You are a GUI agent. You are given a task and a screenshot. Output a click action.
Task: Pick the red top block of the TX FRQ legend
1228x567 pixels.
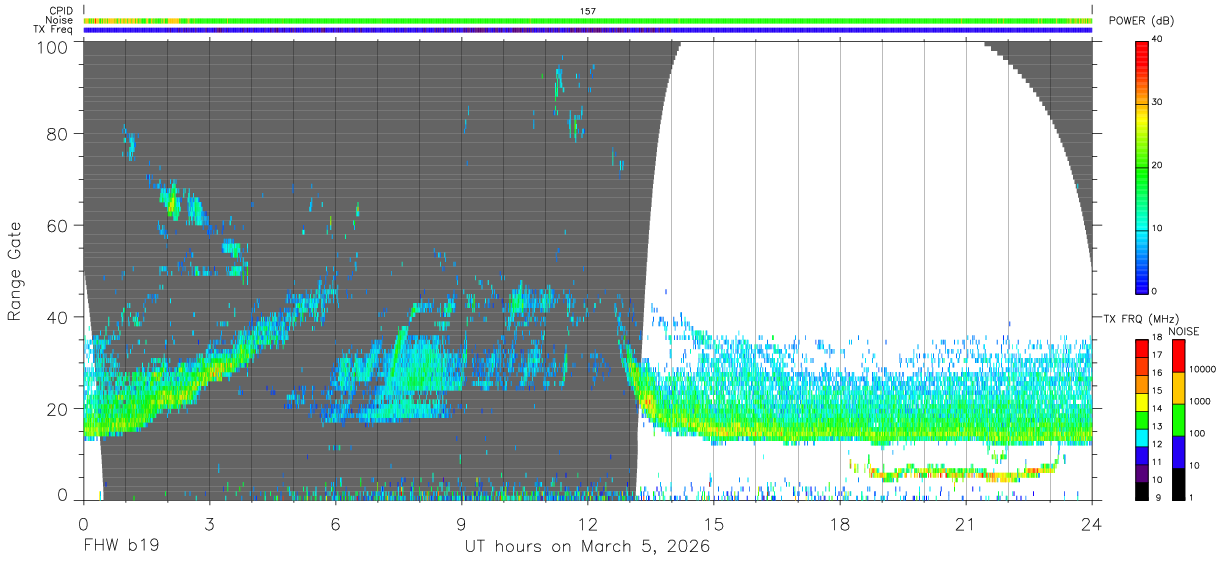(x=1142, y=347)
